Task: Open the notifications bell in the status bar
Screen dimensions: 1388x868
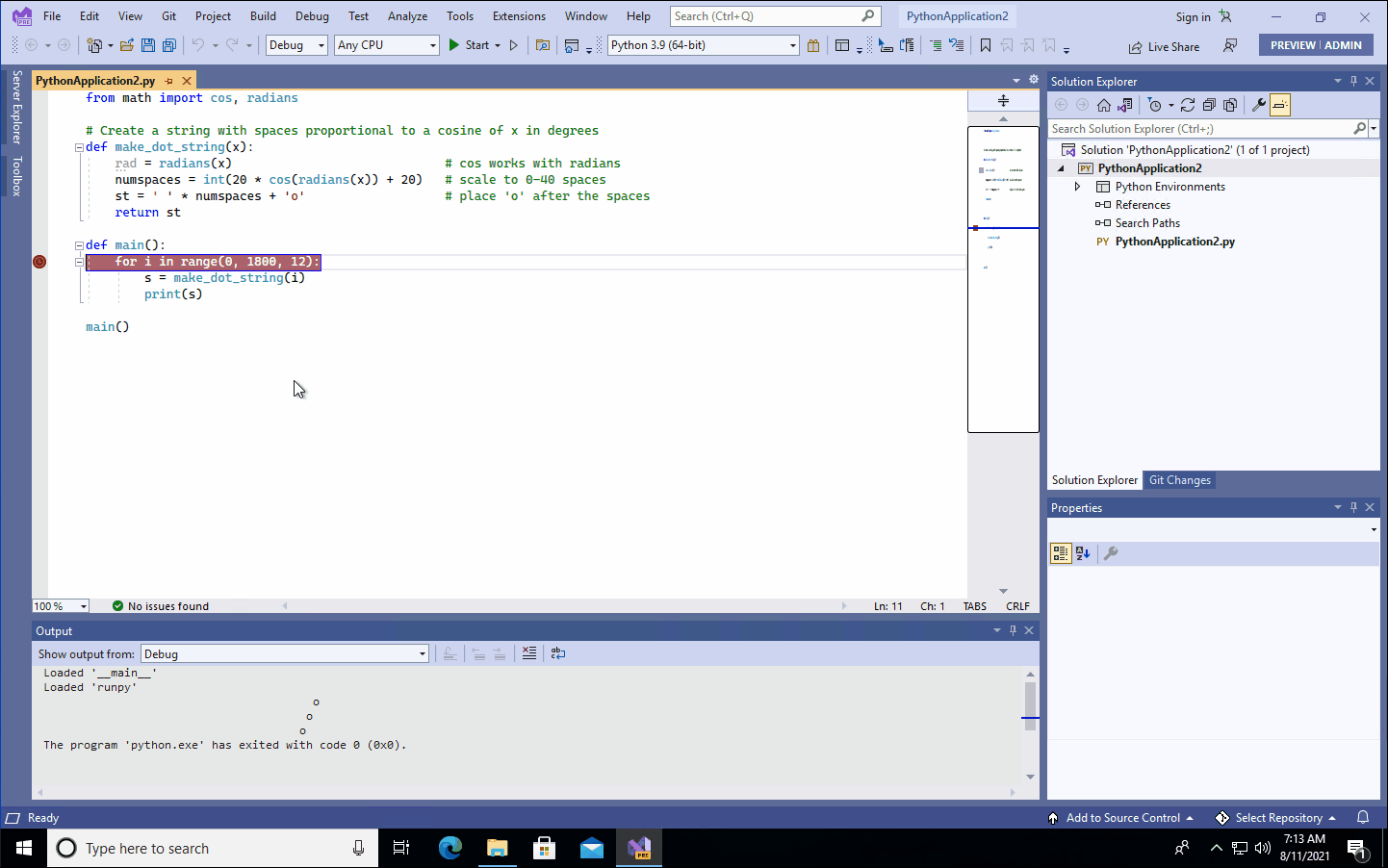Action: click(1363, 818)
